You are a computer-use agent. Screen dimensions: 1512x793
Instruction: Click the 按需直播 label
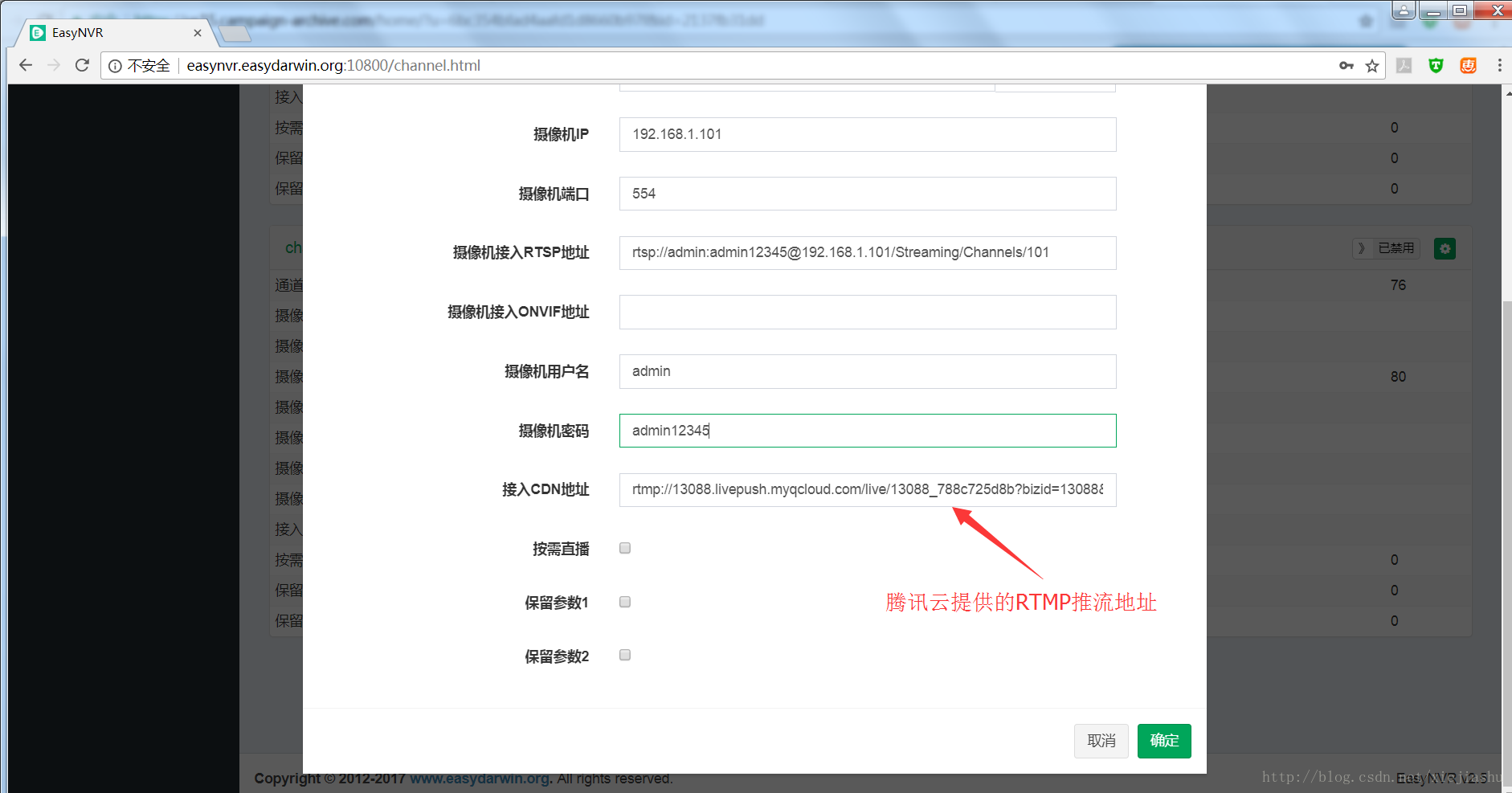(561, 549)
